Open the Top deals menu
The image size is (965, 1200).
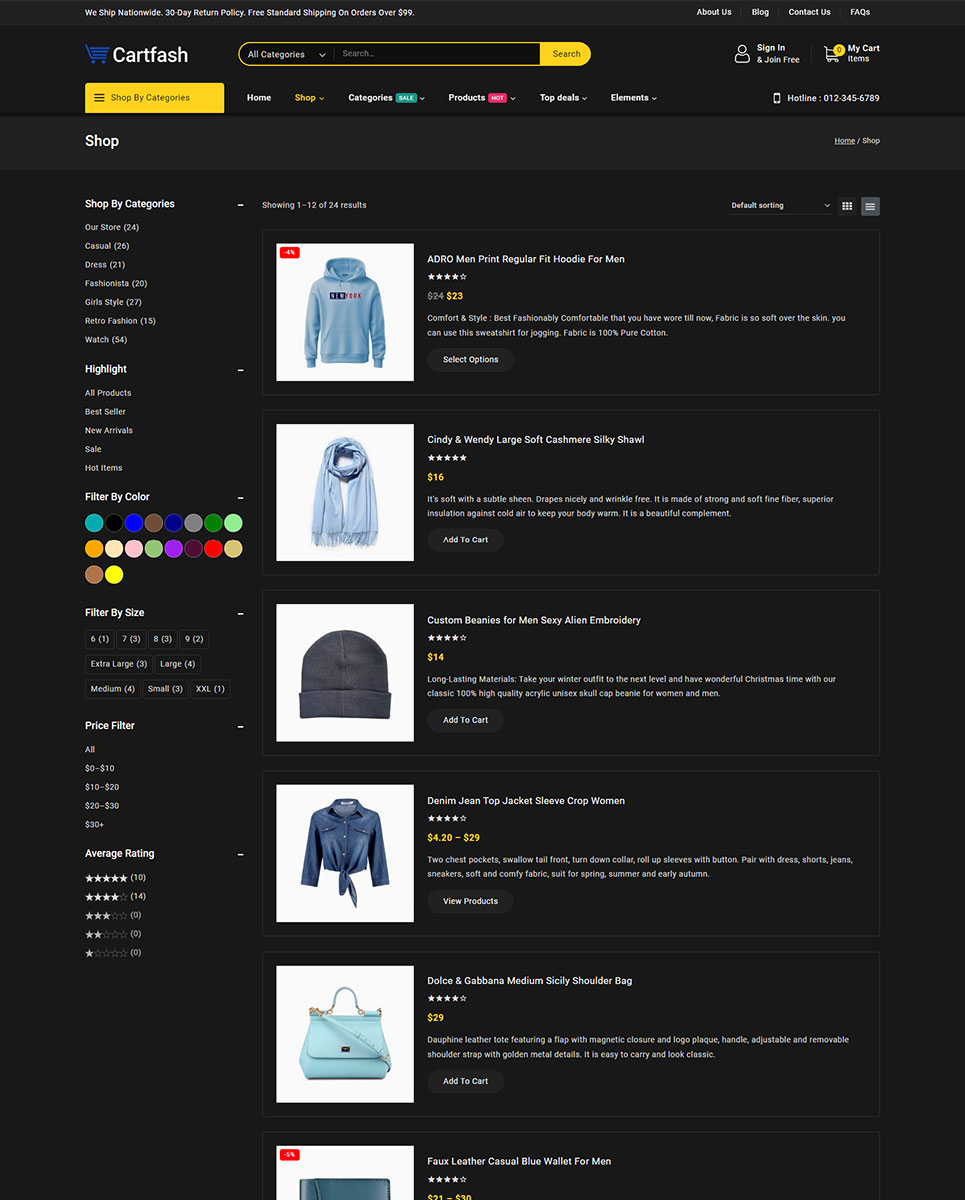pos(563,98)
